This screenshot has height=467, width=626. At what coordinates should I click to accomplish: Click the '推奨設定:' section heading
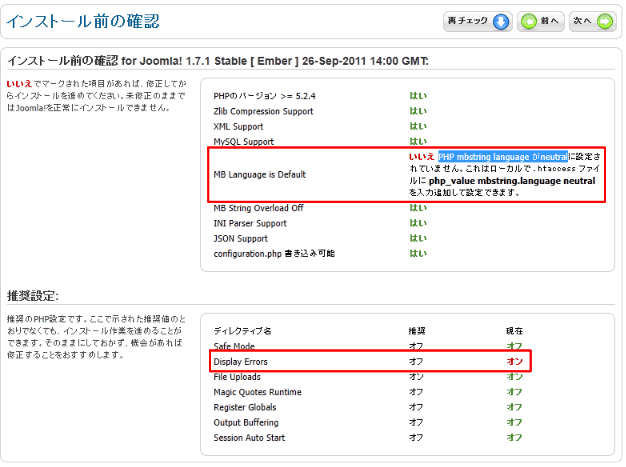click(33, 296)
